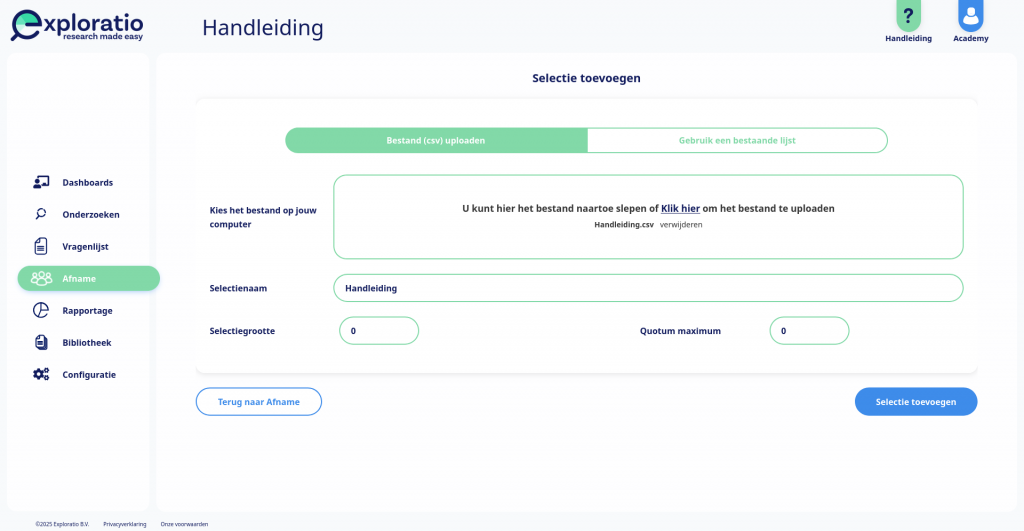This screenshot has height=531, width=1024.
Task: Click the Bibliotheek book icon
Action: point(41,342)
